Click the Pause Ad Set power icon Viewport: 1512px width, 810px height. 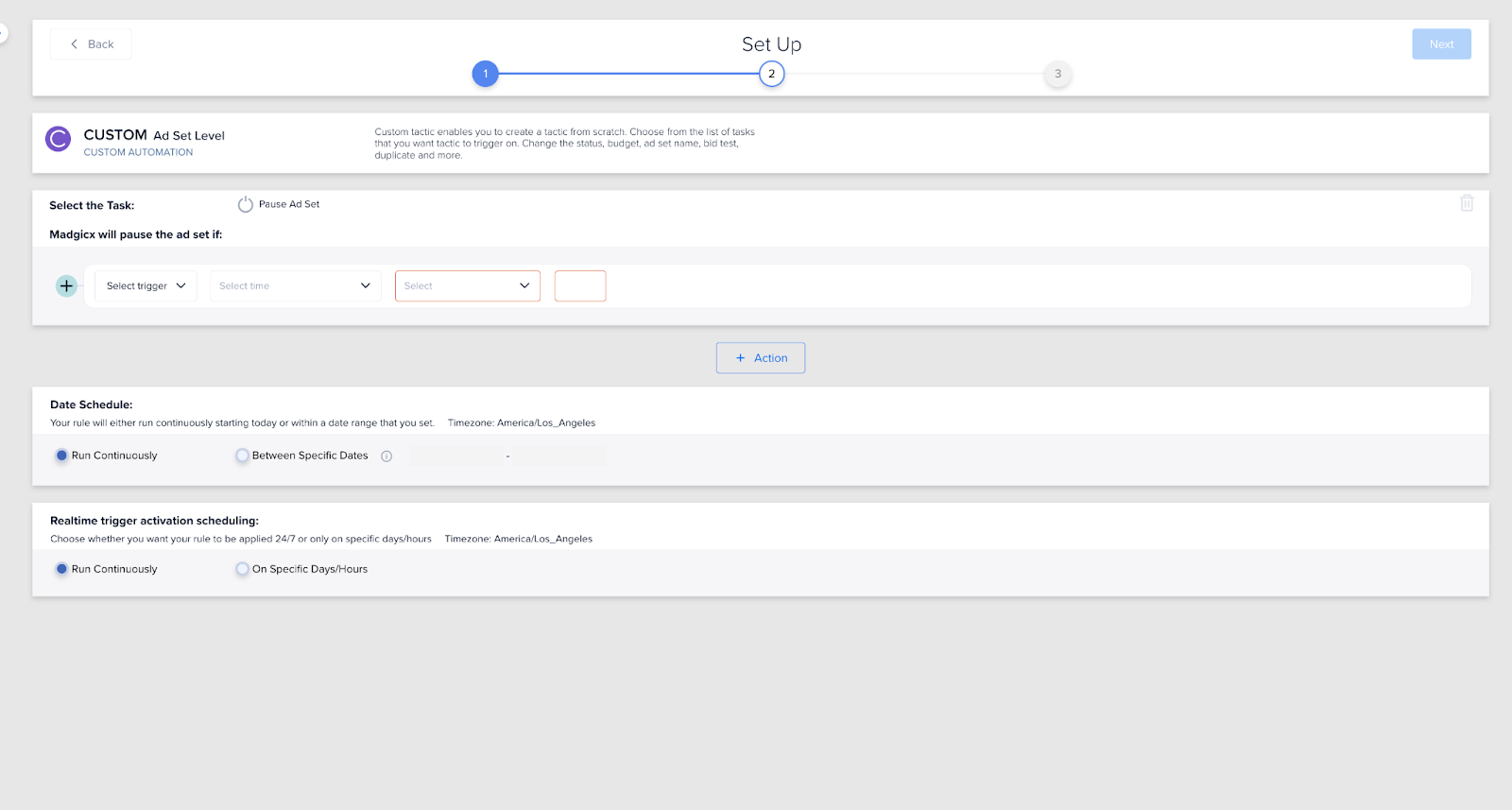coord(246,204)
